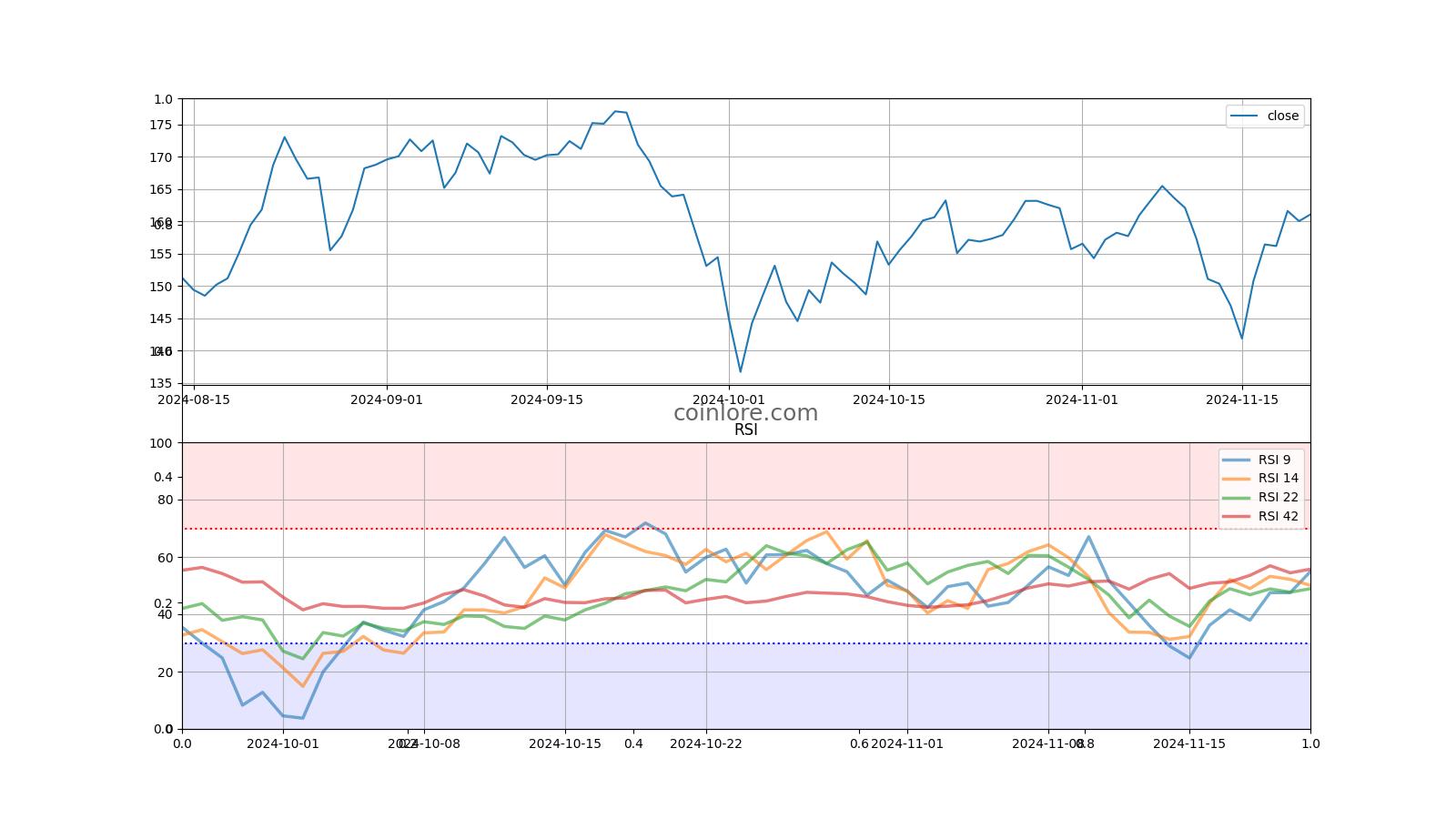Click the 175 price axis label
The image size is (1456, 819).
pyautogui.click(x=161, y=125)
